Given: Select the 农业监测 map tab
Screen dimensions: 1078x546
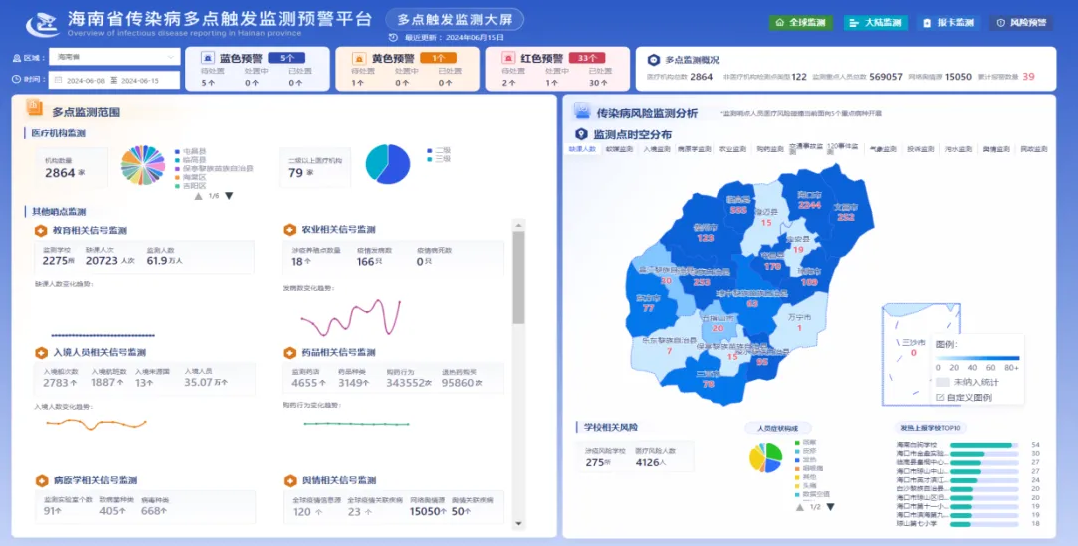Looking at the screenshot, I should coord(732,149).
